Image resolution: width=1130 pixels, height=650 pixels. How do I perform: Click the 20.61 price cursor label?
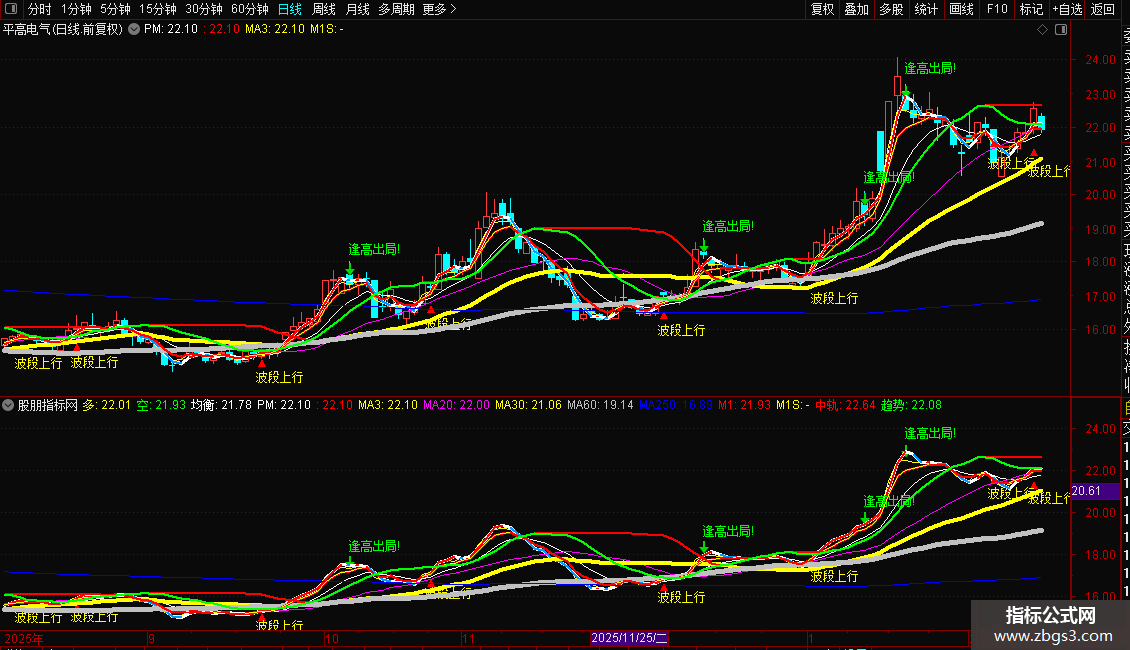pos(1095,491)
